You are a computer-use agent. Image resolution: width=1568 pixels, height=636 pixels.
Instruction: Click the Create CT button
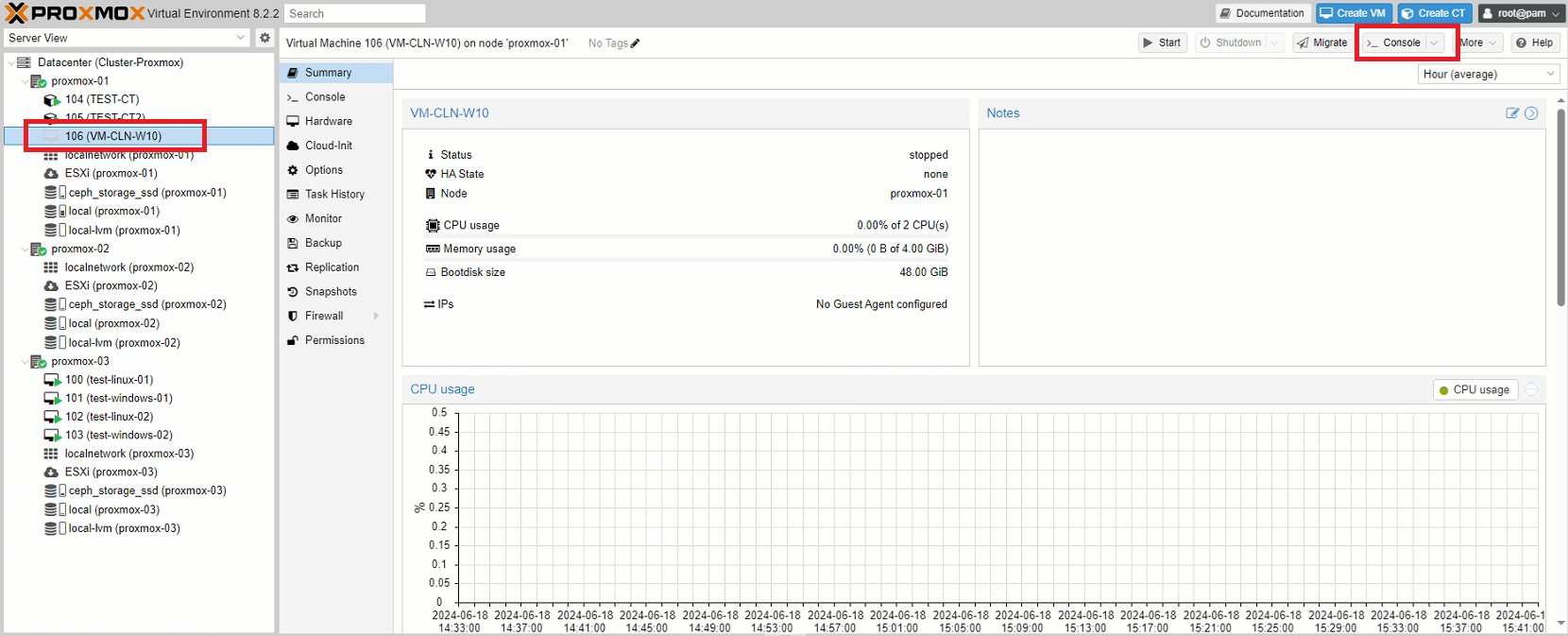(1435, 13)
